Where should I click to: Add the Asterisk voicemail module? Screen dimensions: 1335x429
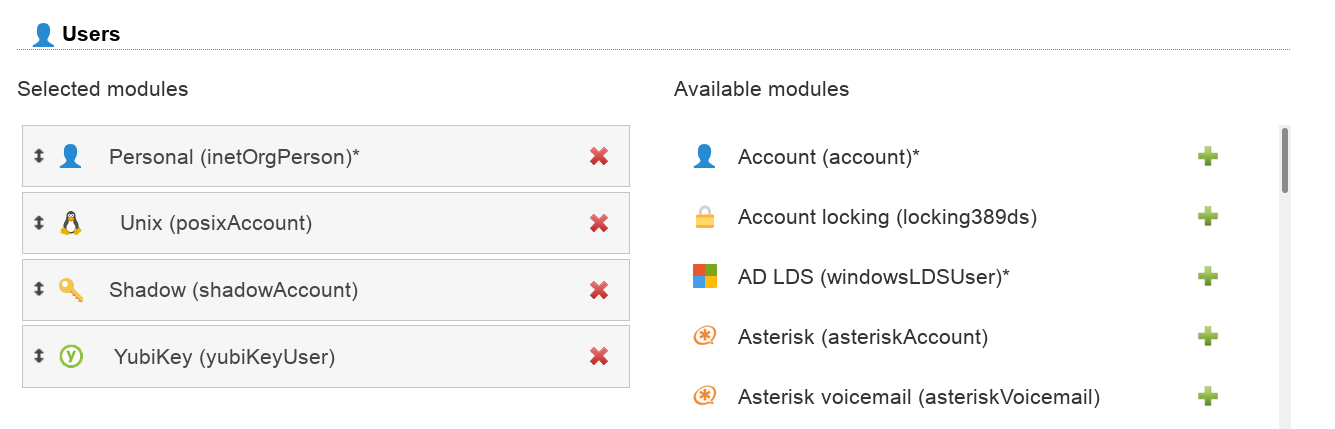tap(1208, 397)
